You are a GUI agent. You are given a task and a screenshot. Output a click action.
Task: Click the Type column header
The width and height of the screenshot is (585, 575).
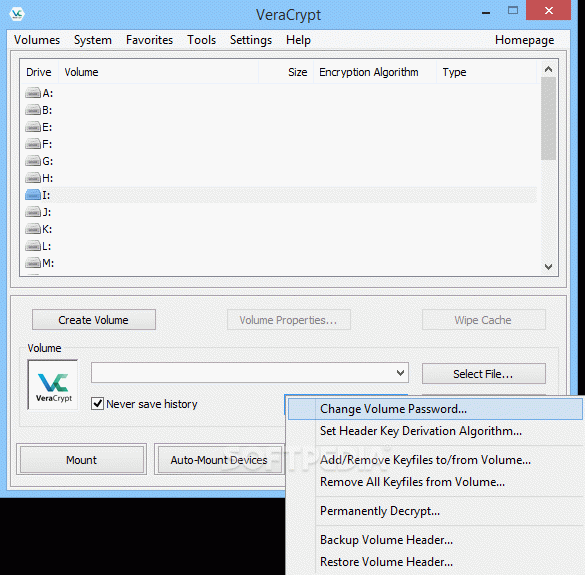(x=487, y=72)
